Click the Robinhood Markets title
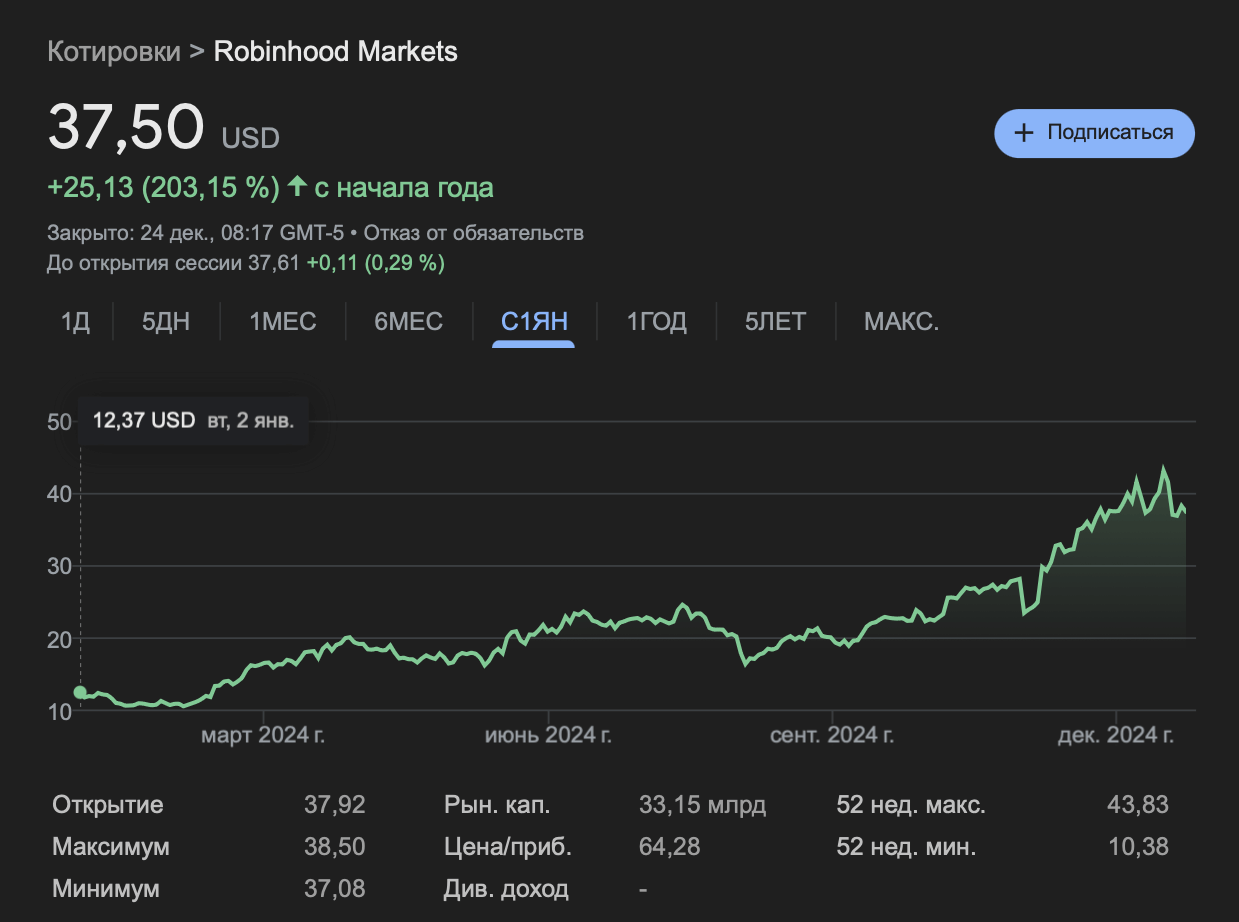 coord(336,52)
